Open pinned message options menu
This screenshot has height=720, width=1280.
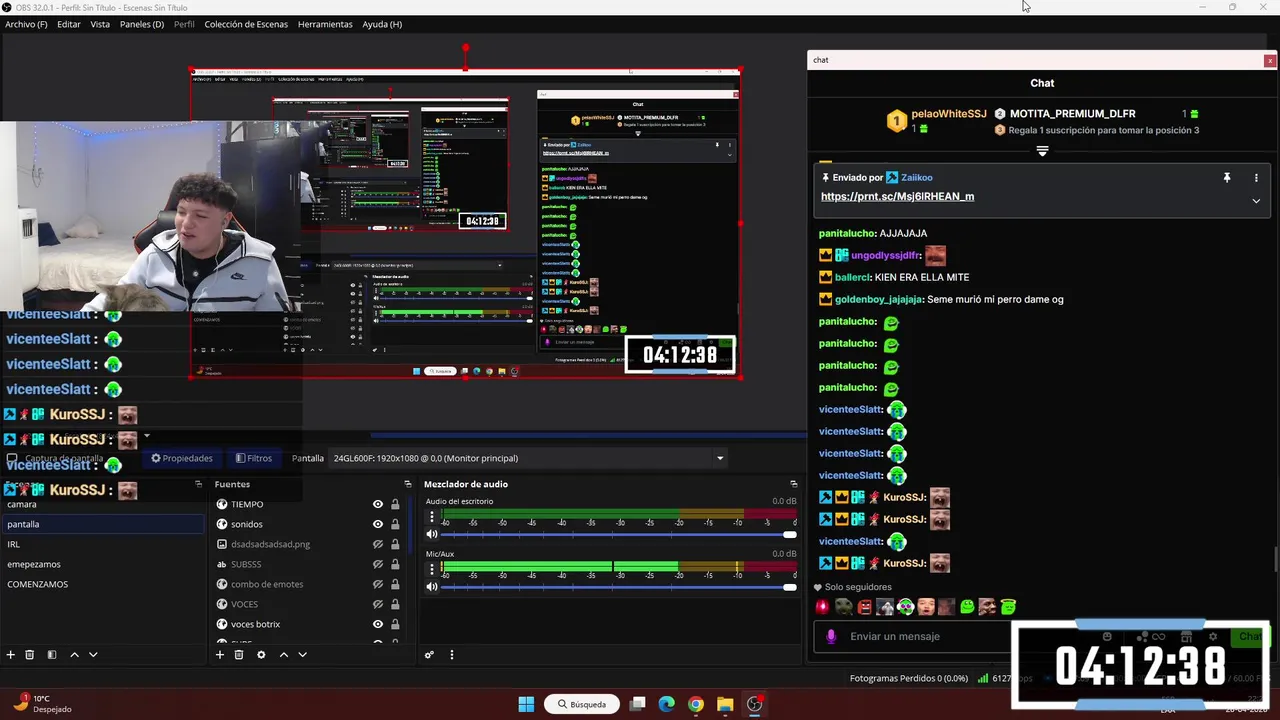[x=1256, y=178]
